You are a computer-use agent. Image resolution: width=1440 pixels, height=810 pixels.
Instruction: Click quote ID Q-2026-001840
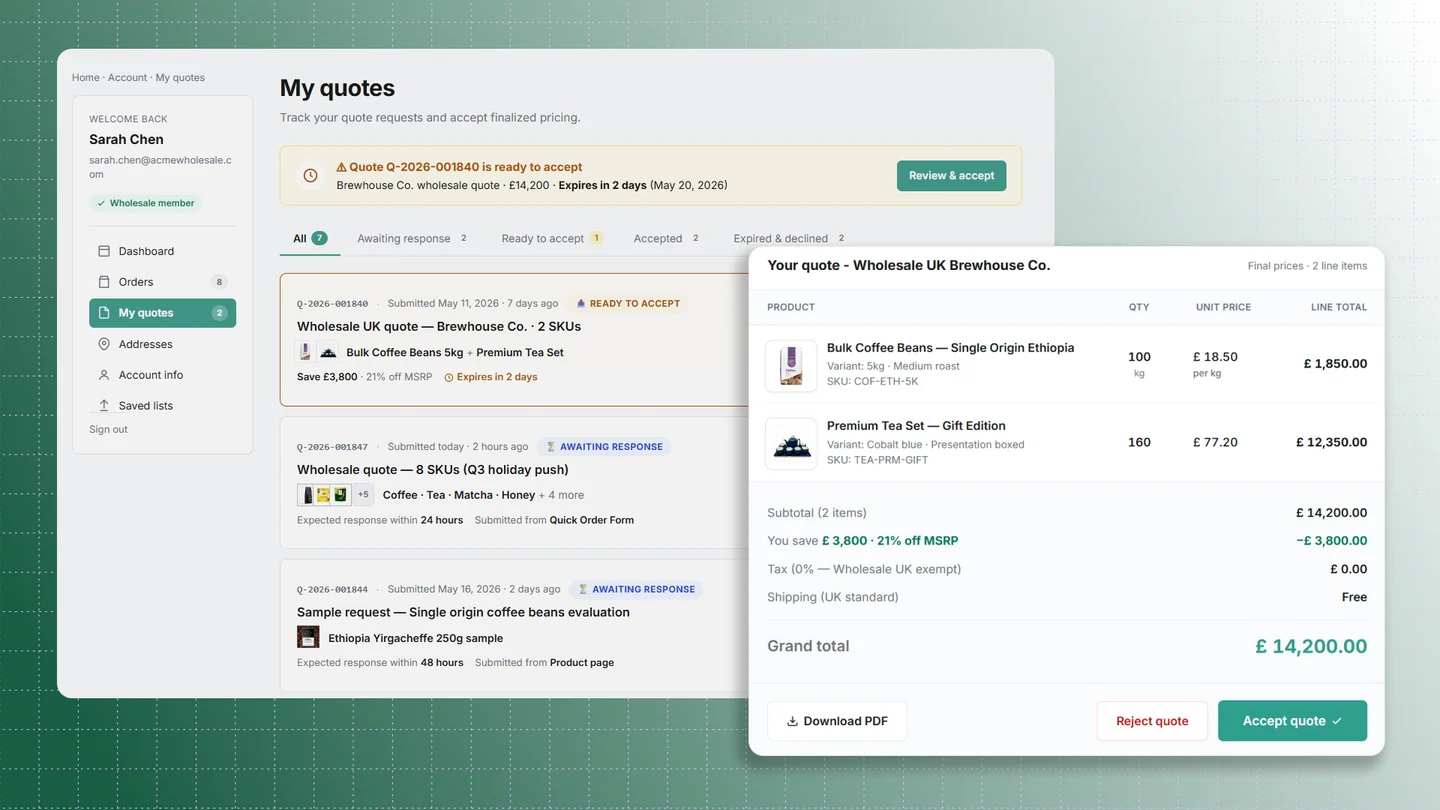332,304
